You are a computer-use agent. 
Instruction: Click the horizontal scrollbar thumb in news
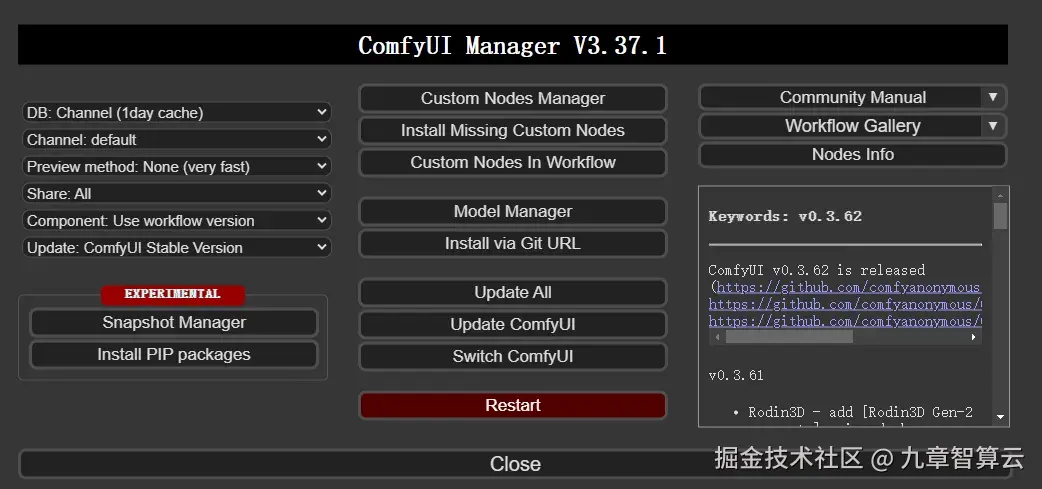pos(789,337)
